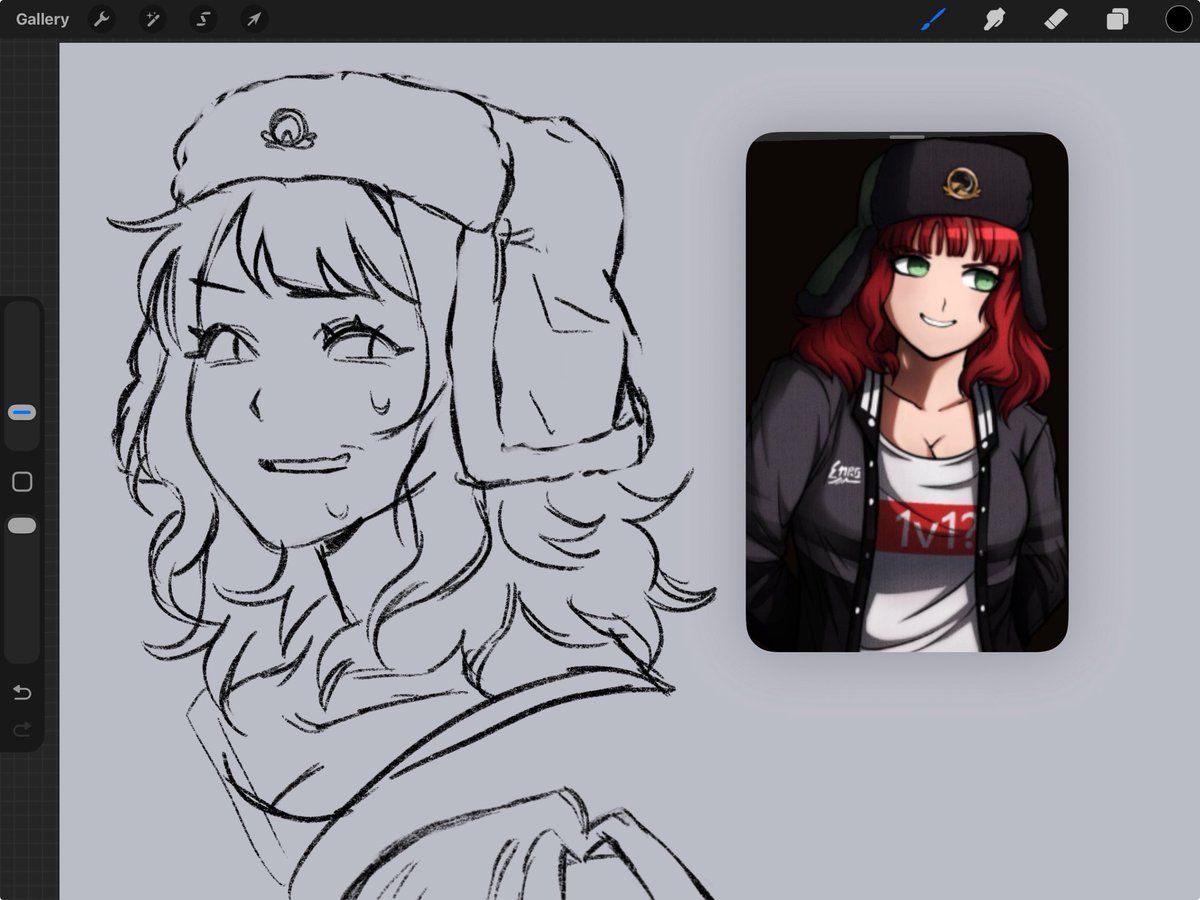Undo the last stroke
This screenshot has height=900, width=1200.
[x=21, y=692]
